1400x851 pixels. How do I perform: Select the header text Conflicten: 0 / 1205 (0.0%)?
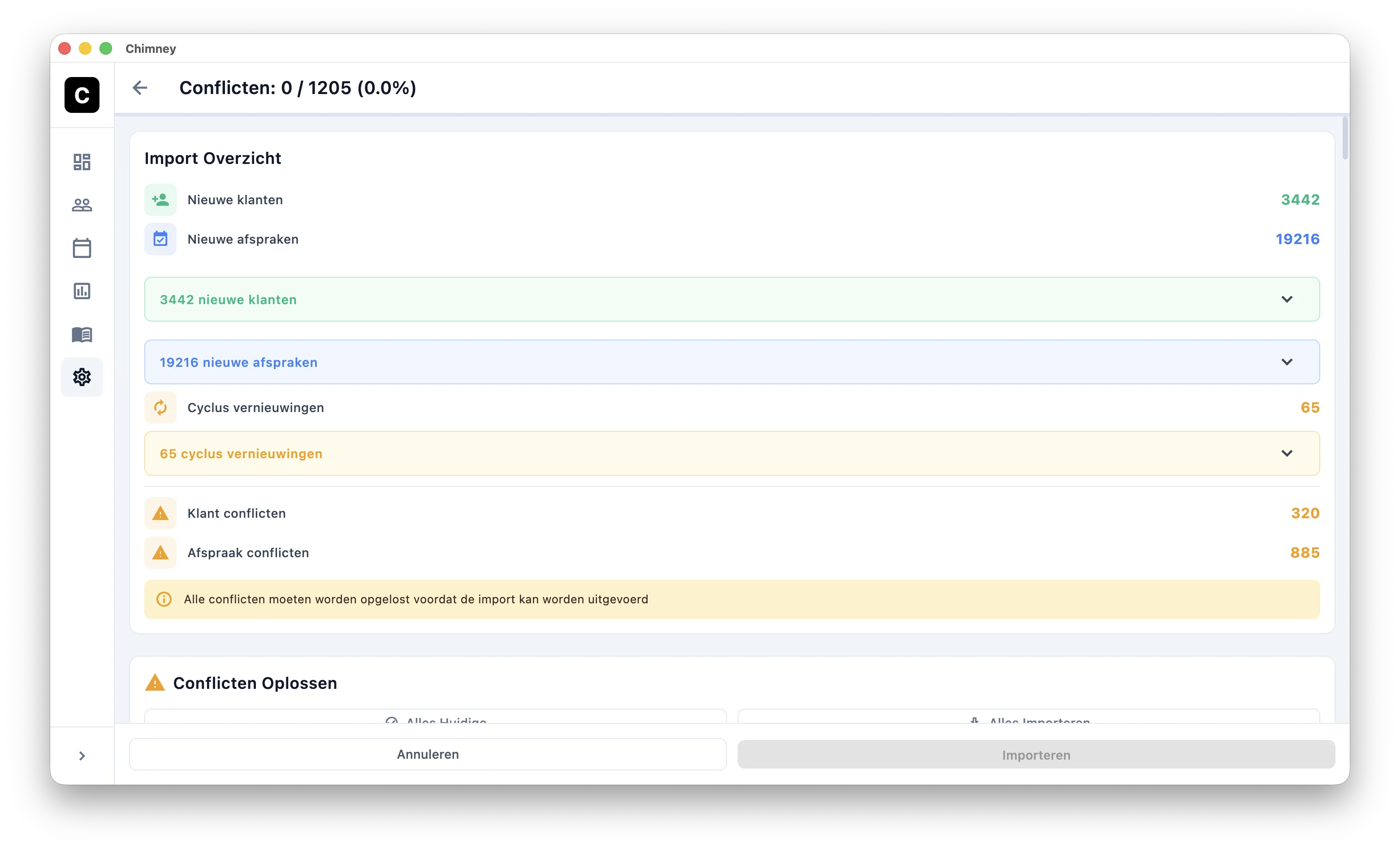tap(298, 88)
